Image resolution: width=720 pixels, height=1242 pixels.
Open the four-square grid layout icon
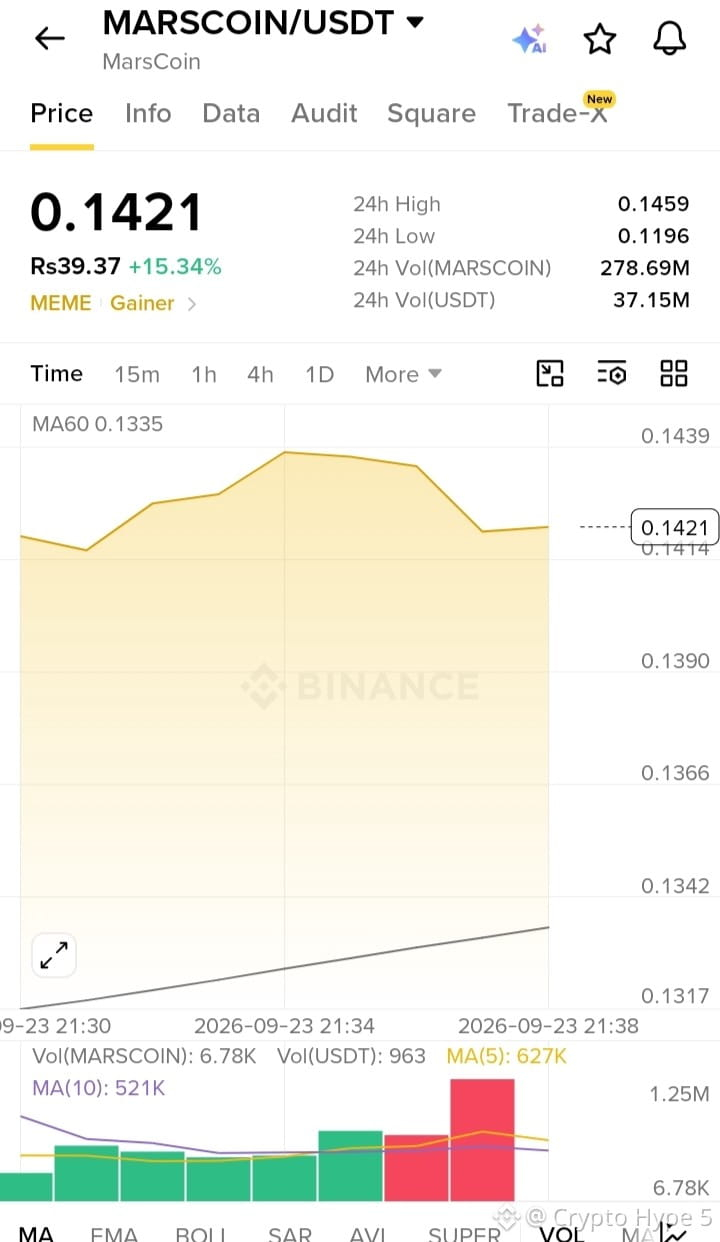point(674,374)
